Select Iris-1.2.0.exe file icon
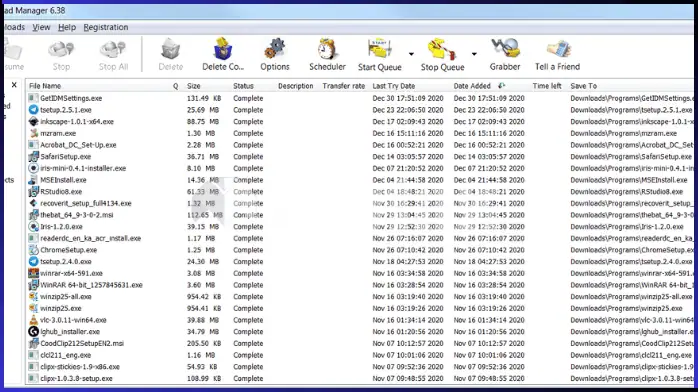 click(x=33, y=226)
